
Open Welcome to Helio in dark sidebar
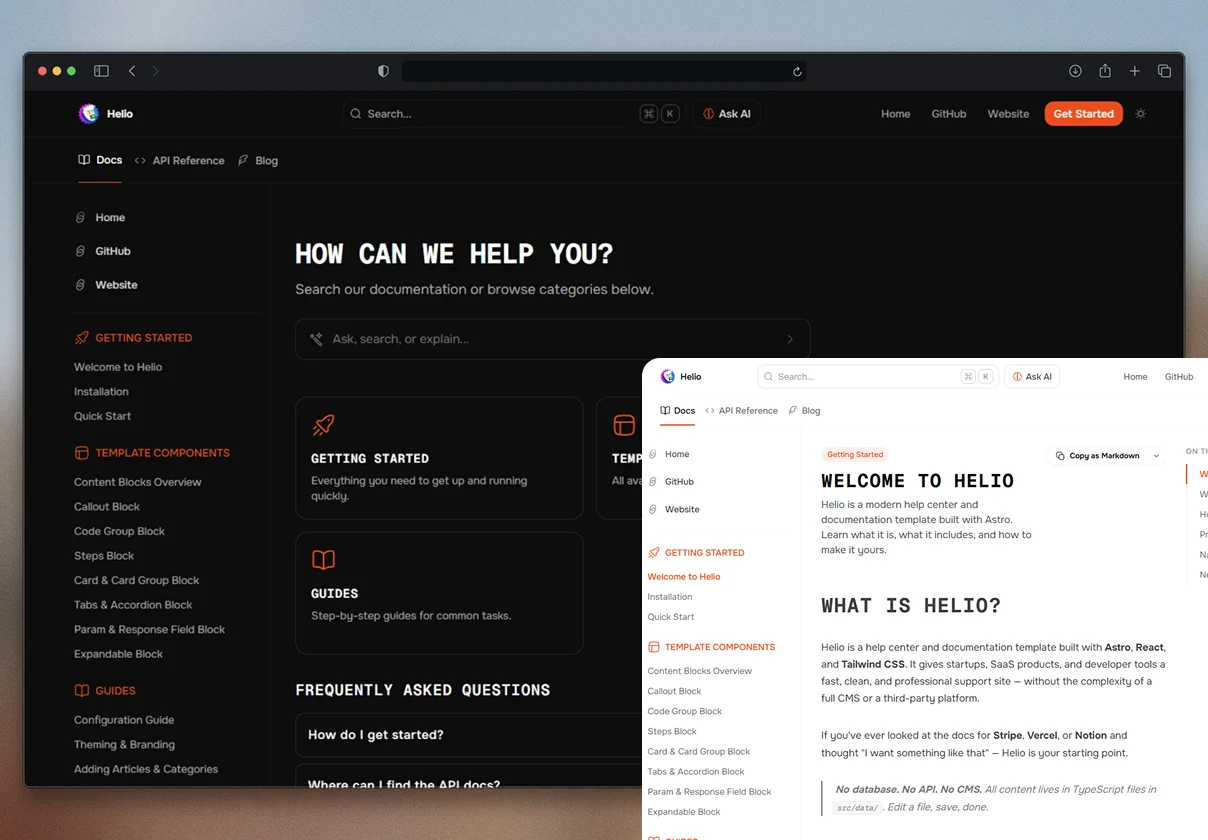118,367
